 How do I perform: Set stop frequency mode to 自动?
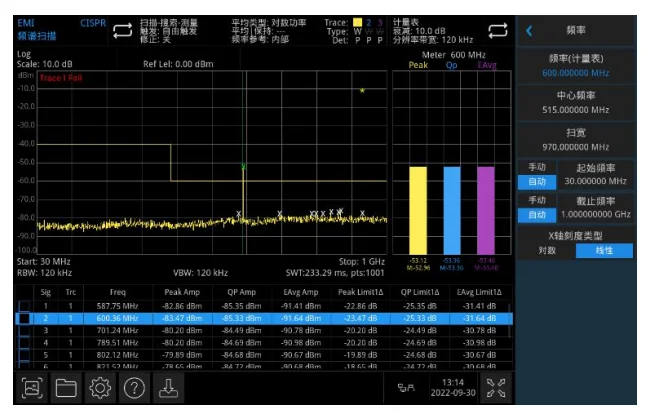(537, 214)
